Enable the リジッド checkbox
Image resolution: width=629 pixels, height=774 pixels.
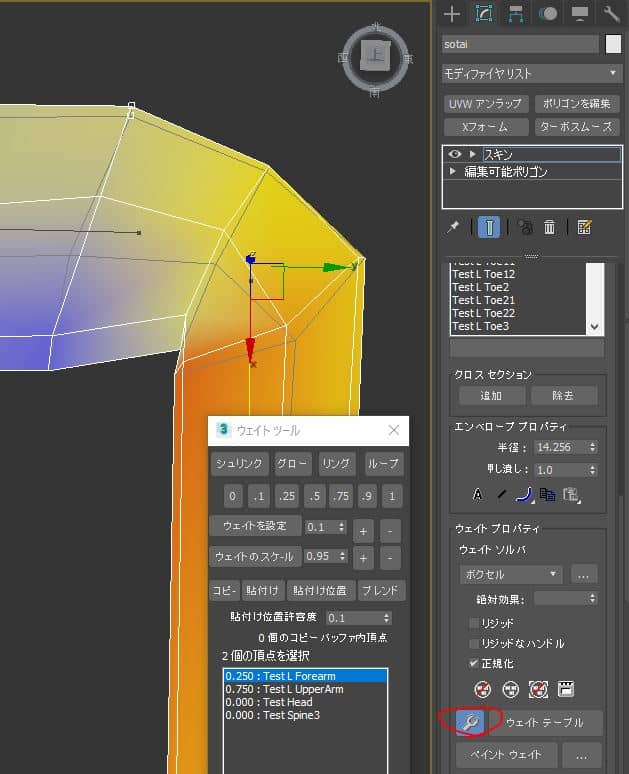(x=474, y=623)
